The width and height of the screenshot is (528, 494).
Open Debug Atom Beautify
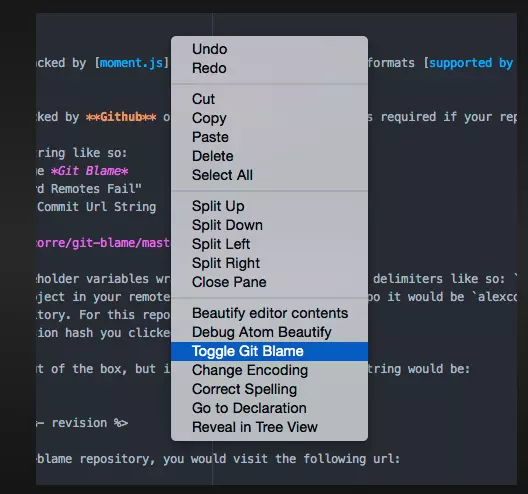269,332
